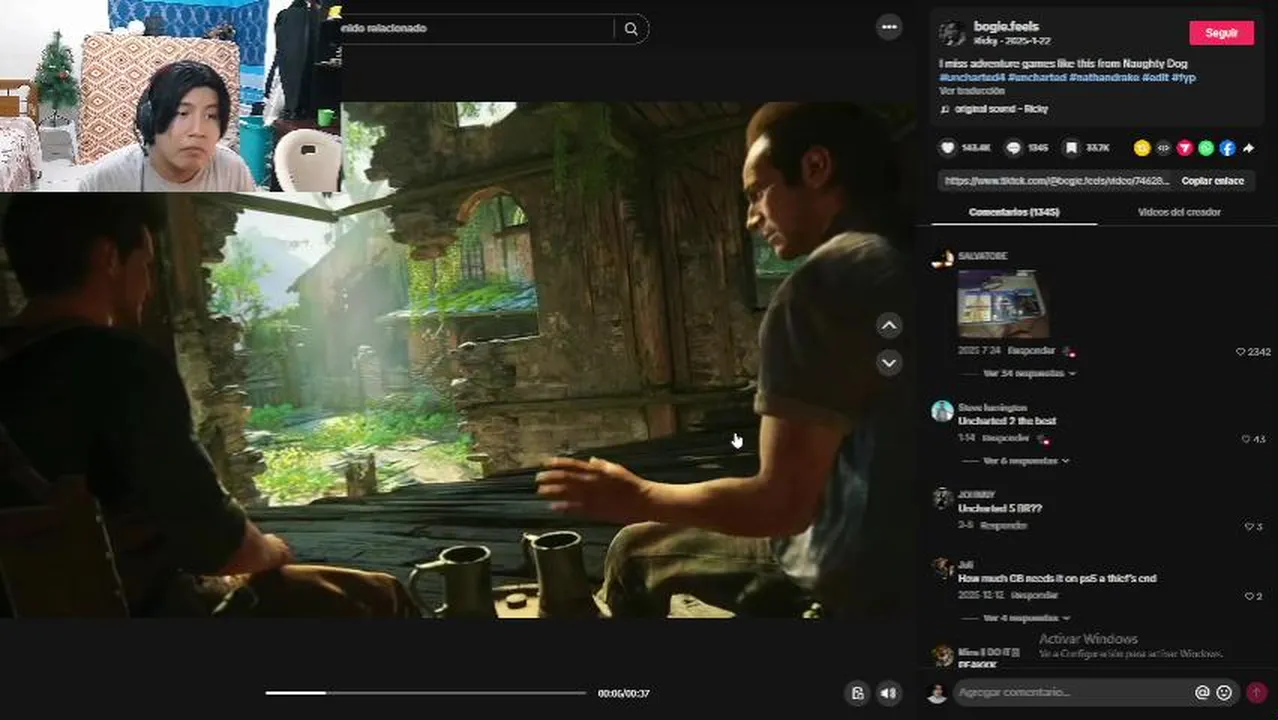The height and width of the screenshot is (720, 1278).
Task: Open SALVATORE's profile avatar
Action: click(x=942, y=259)
